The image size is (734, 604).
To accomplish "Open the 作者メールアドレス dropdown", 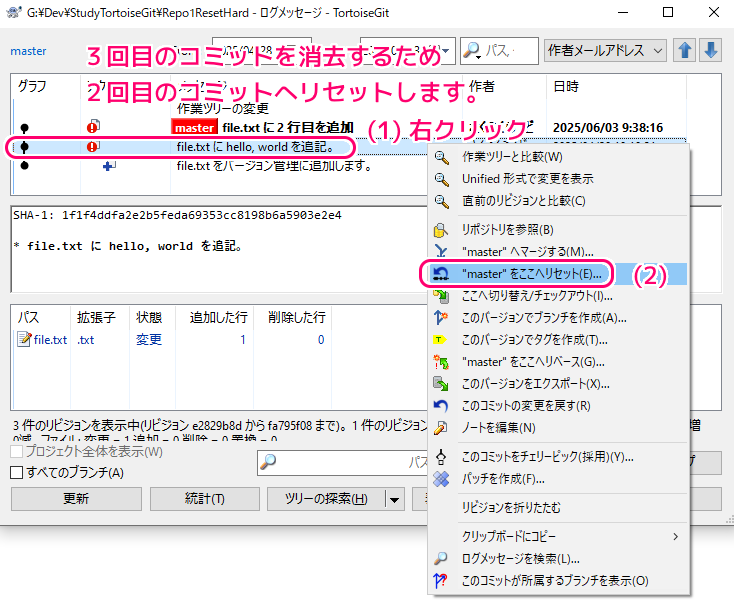I will (x=606, y=51).
